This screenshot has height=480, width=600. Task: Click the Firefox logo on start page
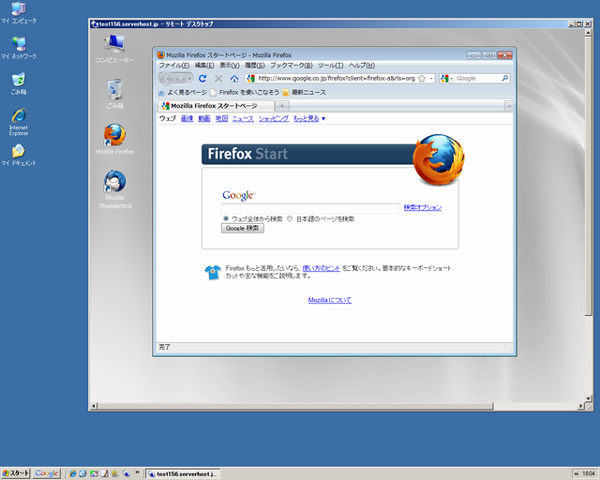click(x=439, y=159)
